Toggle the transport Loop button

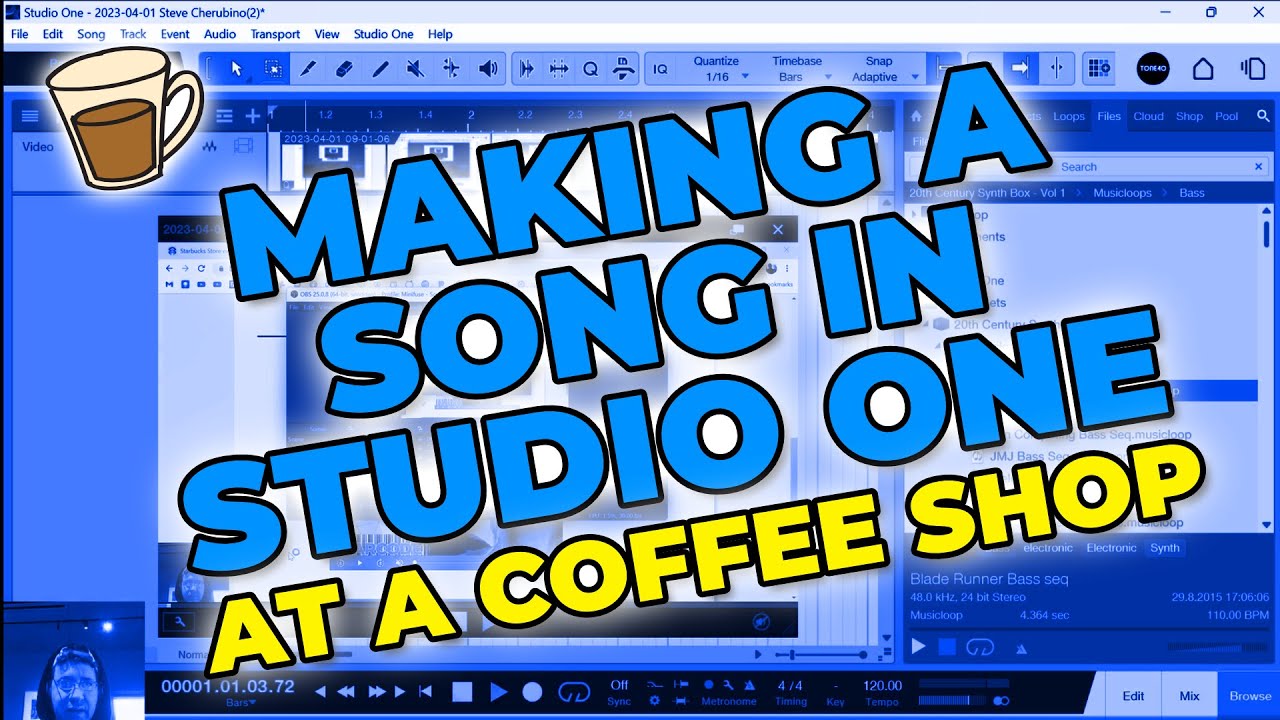(574, 691)
